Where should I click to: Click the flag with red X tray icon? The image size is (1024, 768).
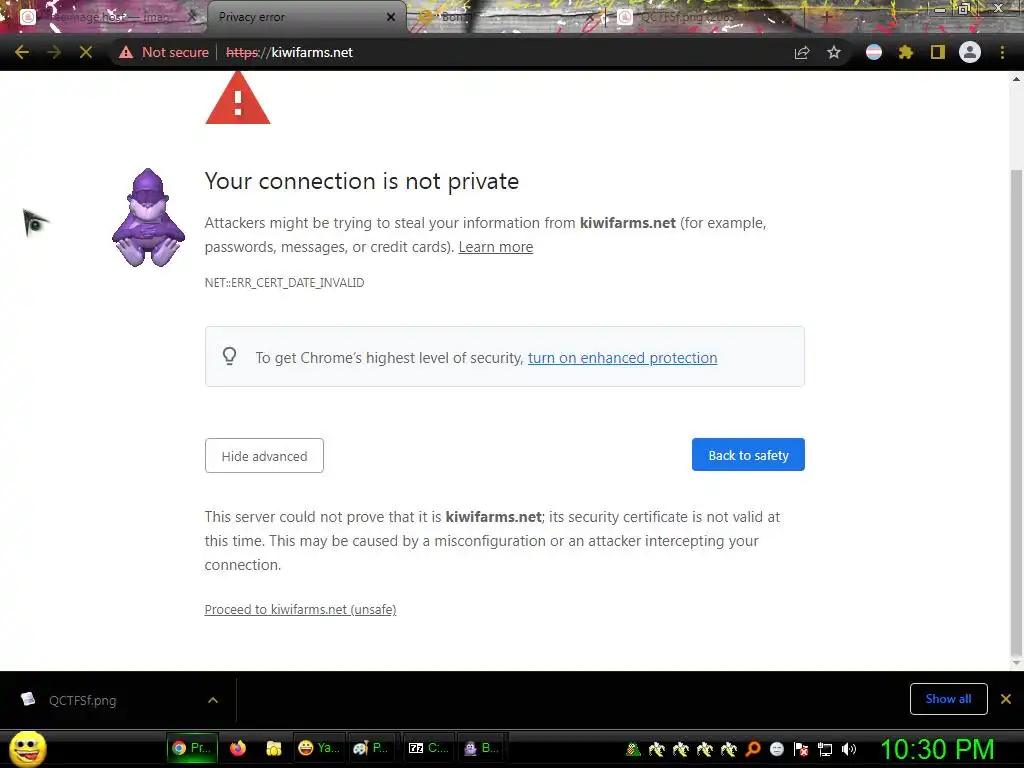point(801,749)
